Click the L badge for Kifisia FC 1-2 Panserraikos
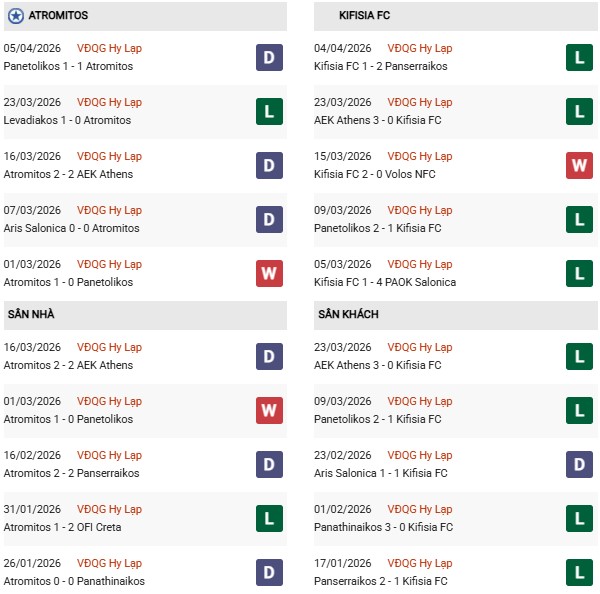This screenshot has height=594, width=600. (x=579, y=57)
